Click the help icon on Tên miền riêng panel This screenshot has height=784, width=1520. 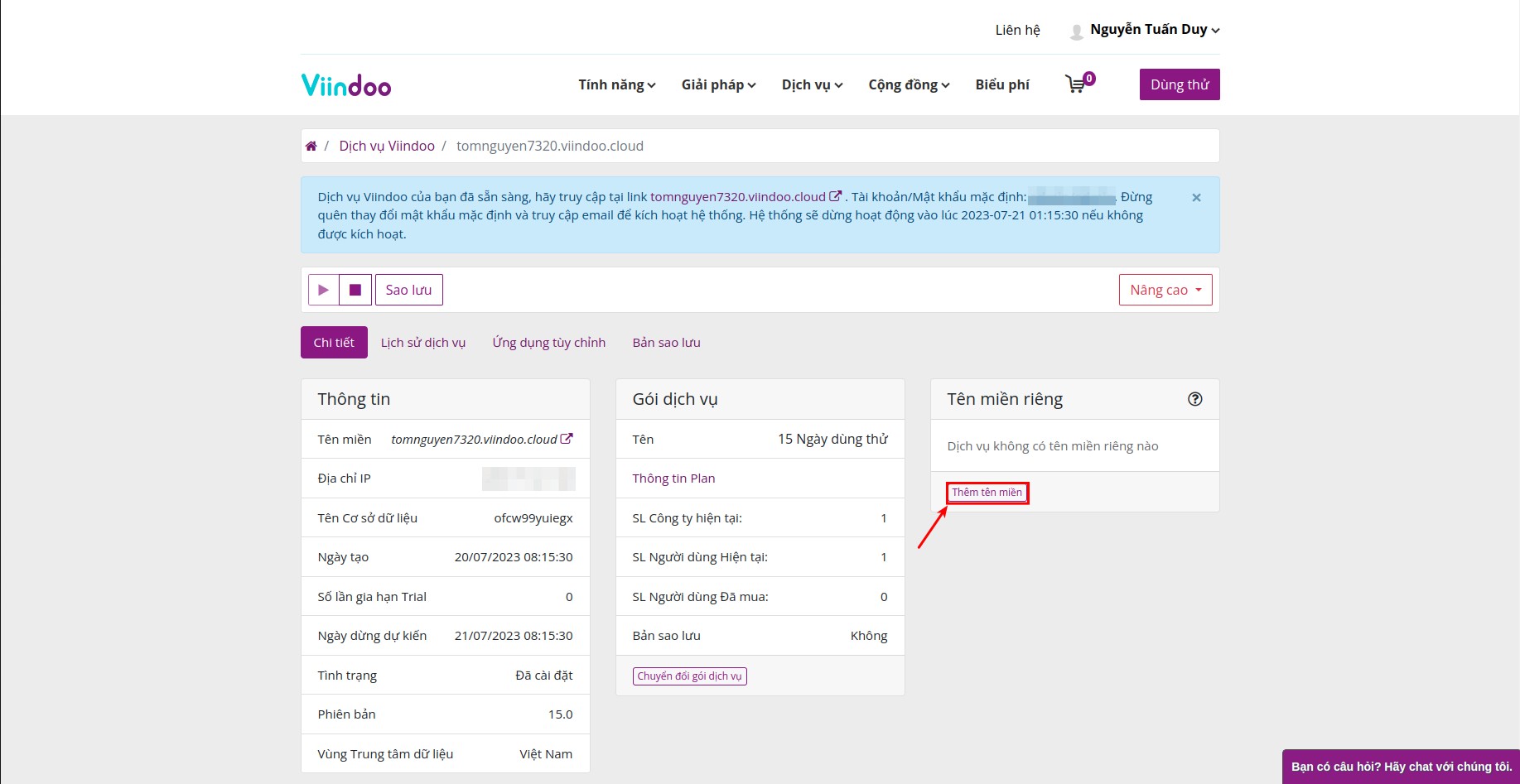(x=1195, y=398)
